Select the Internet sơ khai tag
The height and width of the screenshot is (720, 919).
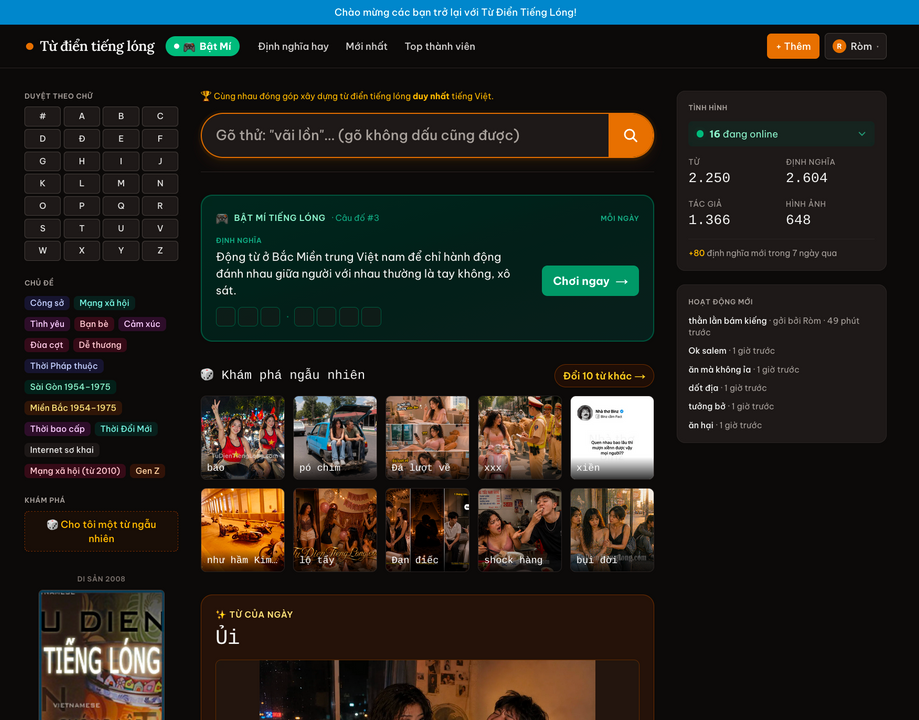tap(62, 450)
